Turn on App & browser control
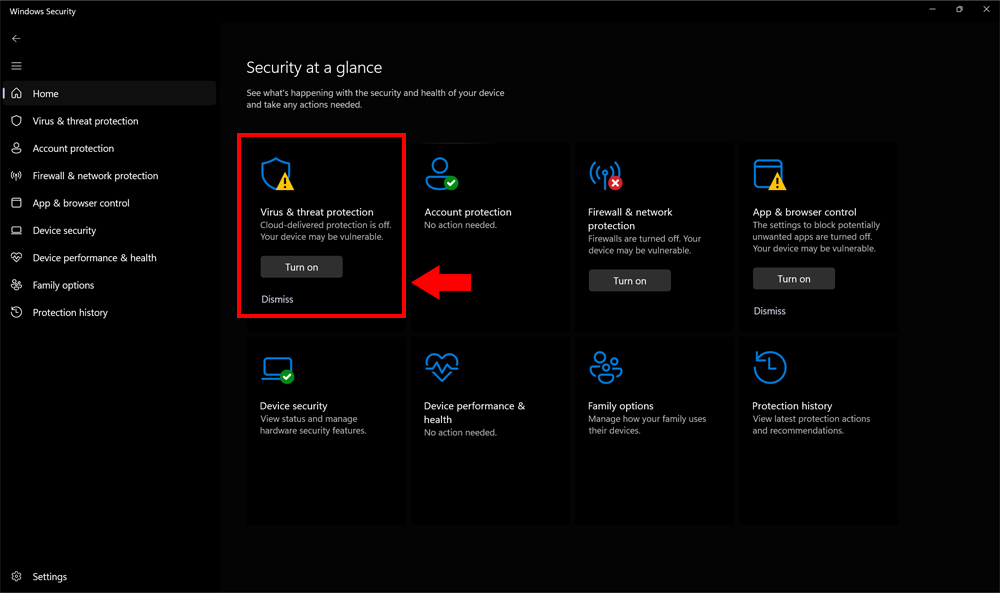The height and width of the screenshot is (593, 1000). click(x=793, y=279)
